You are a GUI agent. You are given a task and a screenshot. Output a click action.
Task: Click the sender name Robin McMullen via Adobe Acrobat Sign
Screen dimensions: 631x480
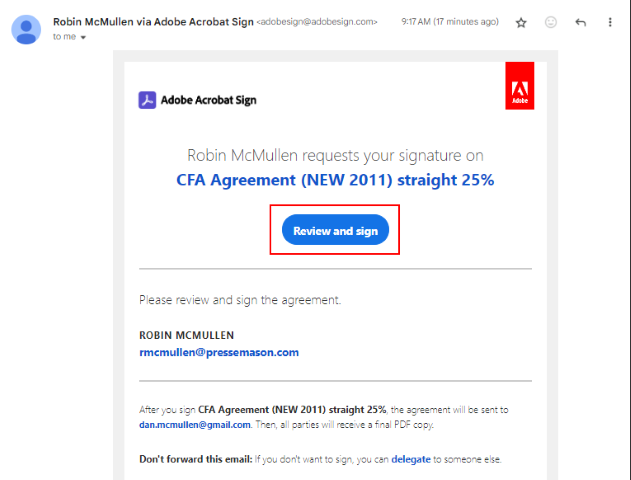[154, 20]
